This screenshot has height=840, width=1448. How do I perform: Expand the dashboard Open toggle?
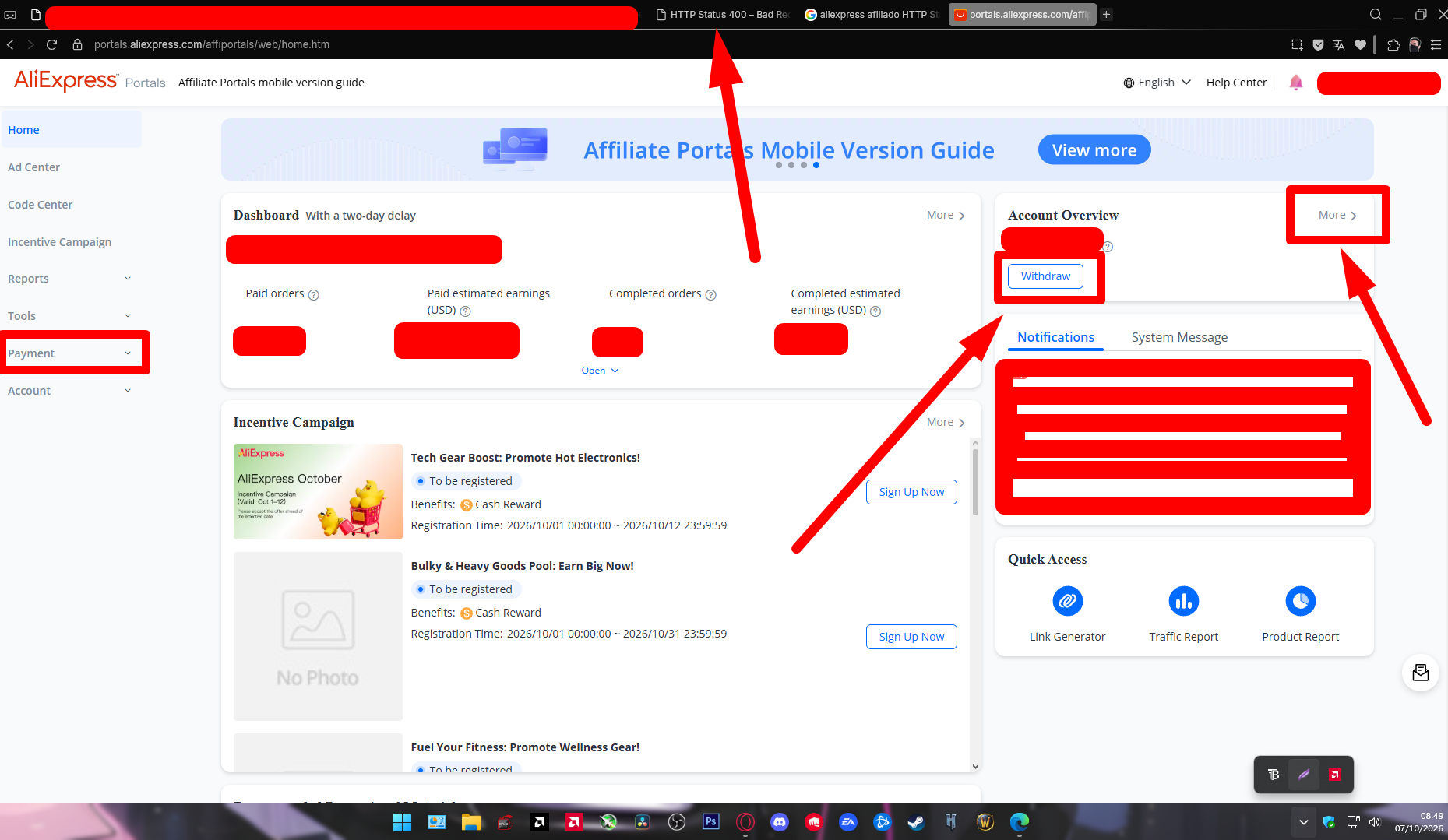point(600,371)
